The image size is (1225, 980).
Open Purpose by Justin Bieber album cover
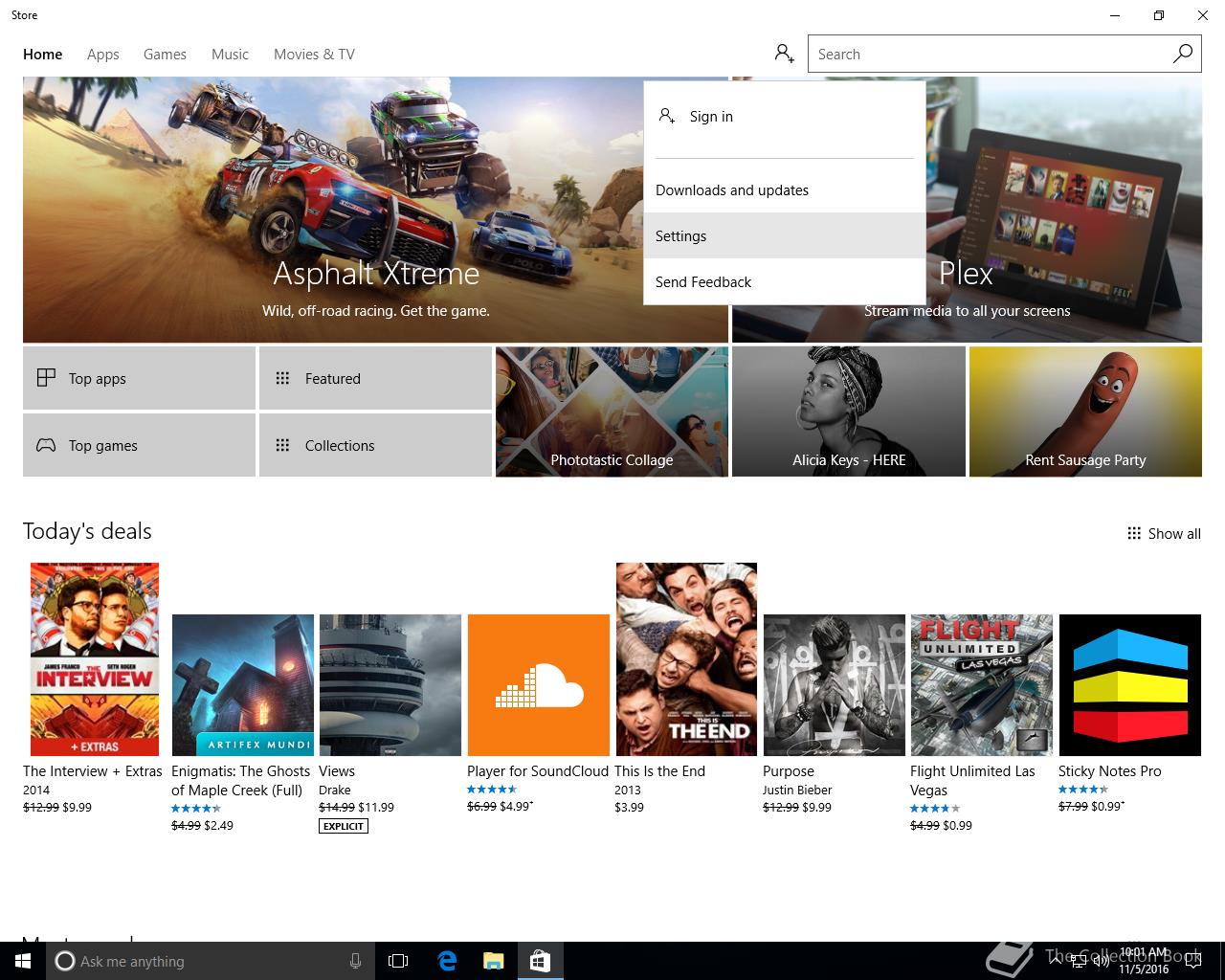pos(835,685)
